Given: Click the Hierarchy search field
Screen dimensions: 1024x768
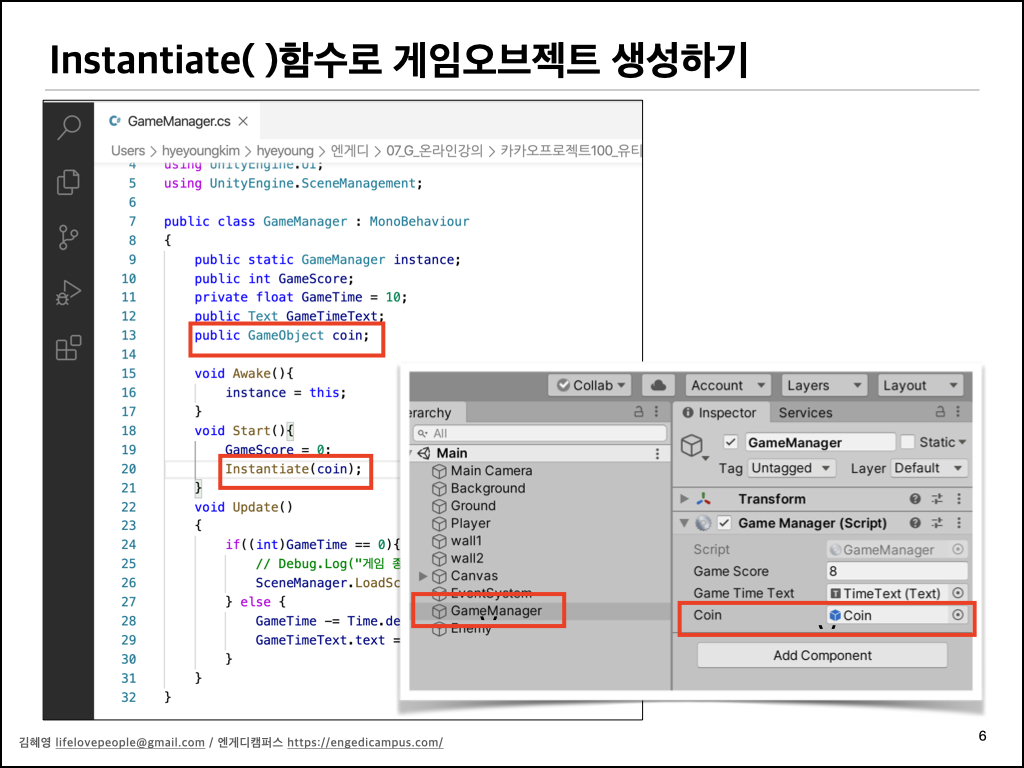Looking at the screenshot, I should click(540, 433).
